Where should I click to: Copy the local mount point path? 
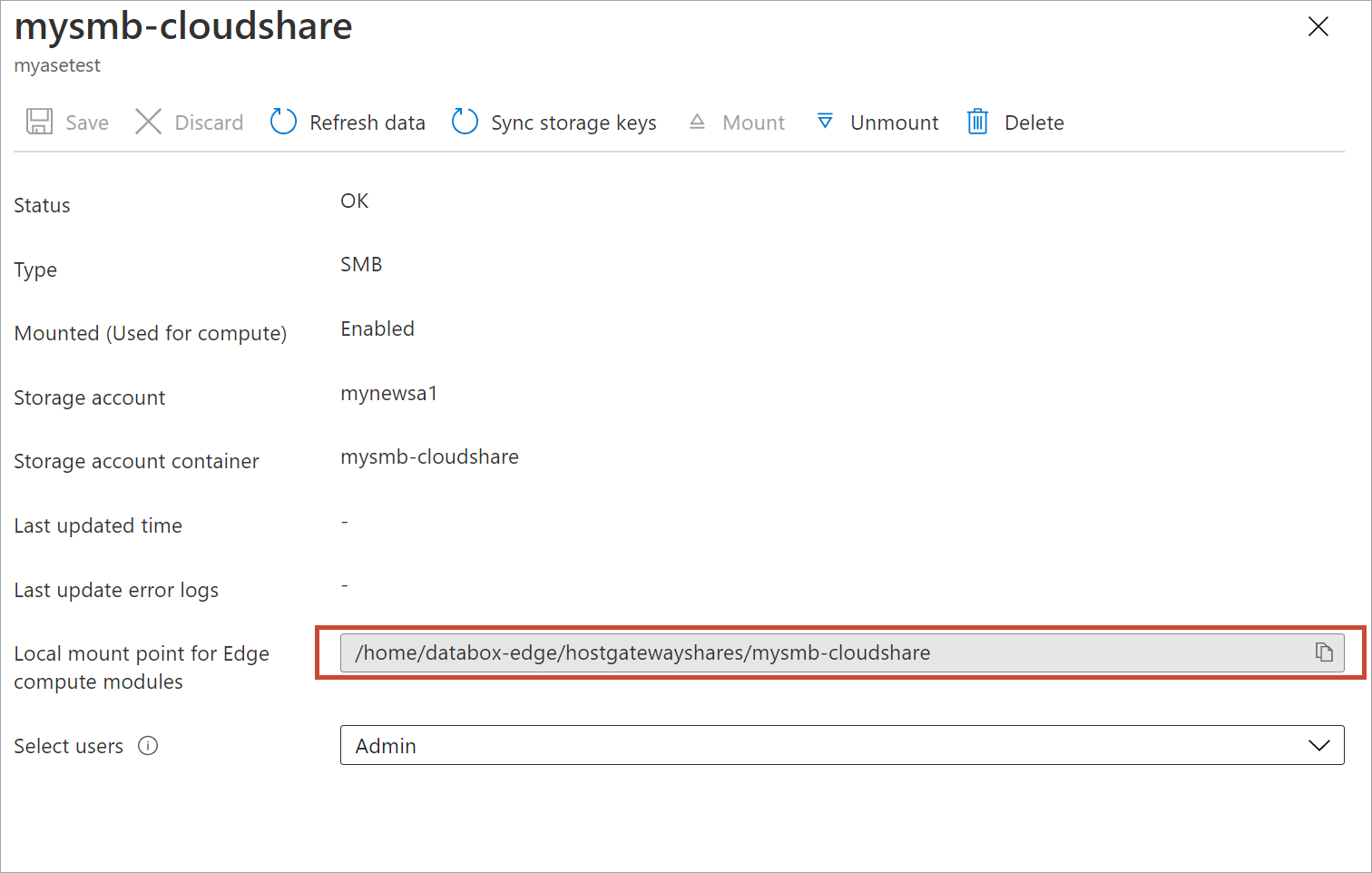pos(1324,652)
